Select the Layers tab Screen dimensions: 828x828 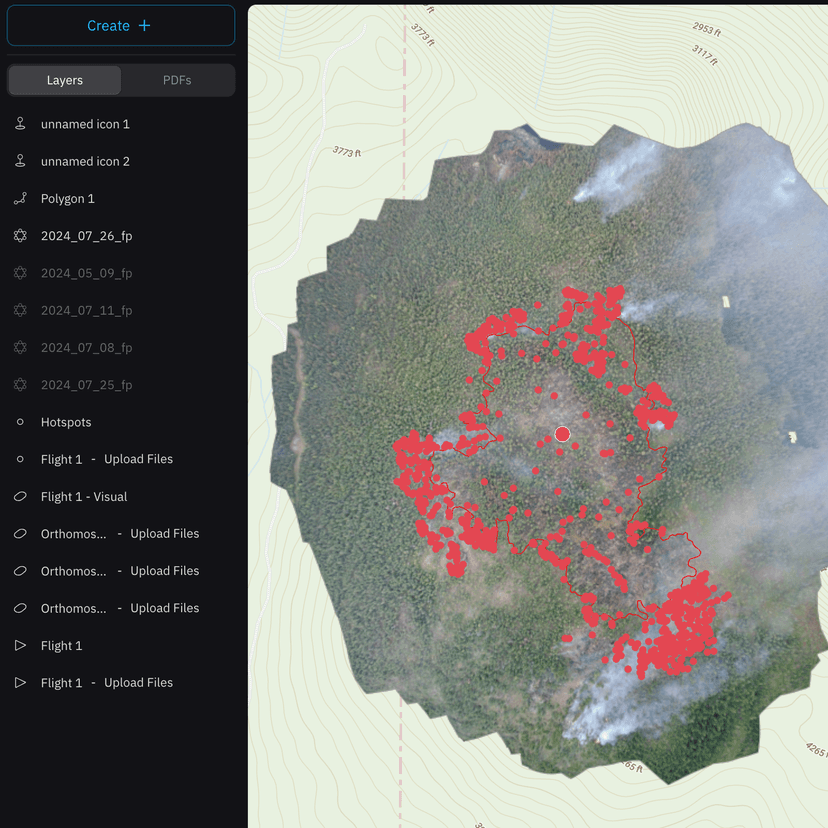[65, 80]
